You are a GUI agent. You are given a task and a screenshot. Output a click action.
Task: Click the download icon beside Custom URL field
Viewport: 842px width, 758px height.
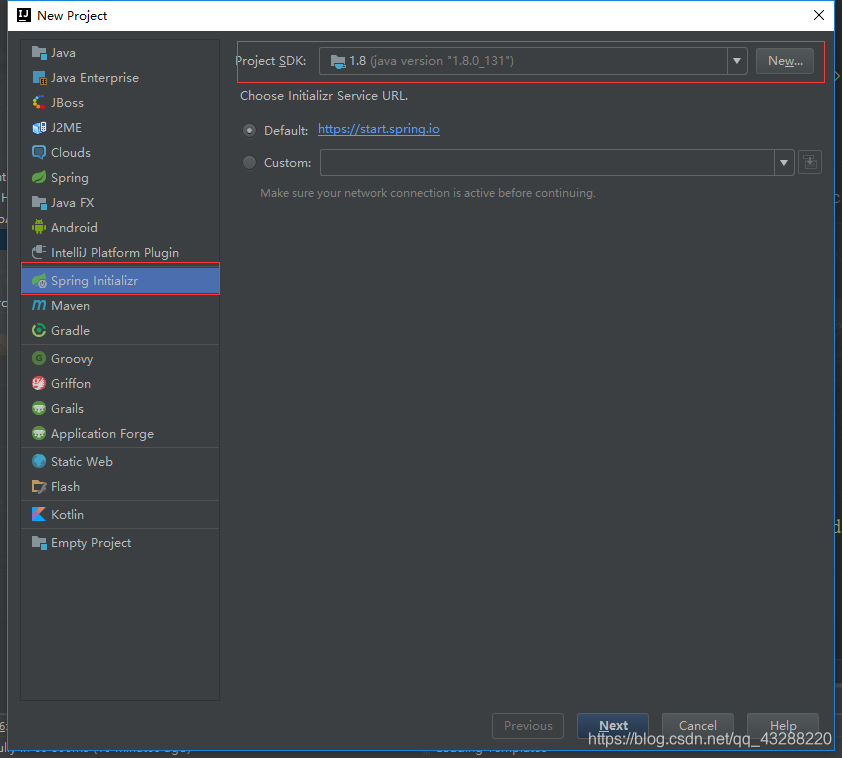pos(810,162)
